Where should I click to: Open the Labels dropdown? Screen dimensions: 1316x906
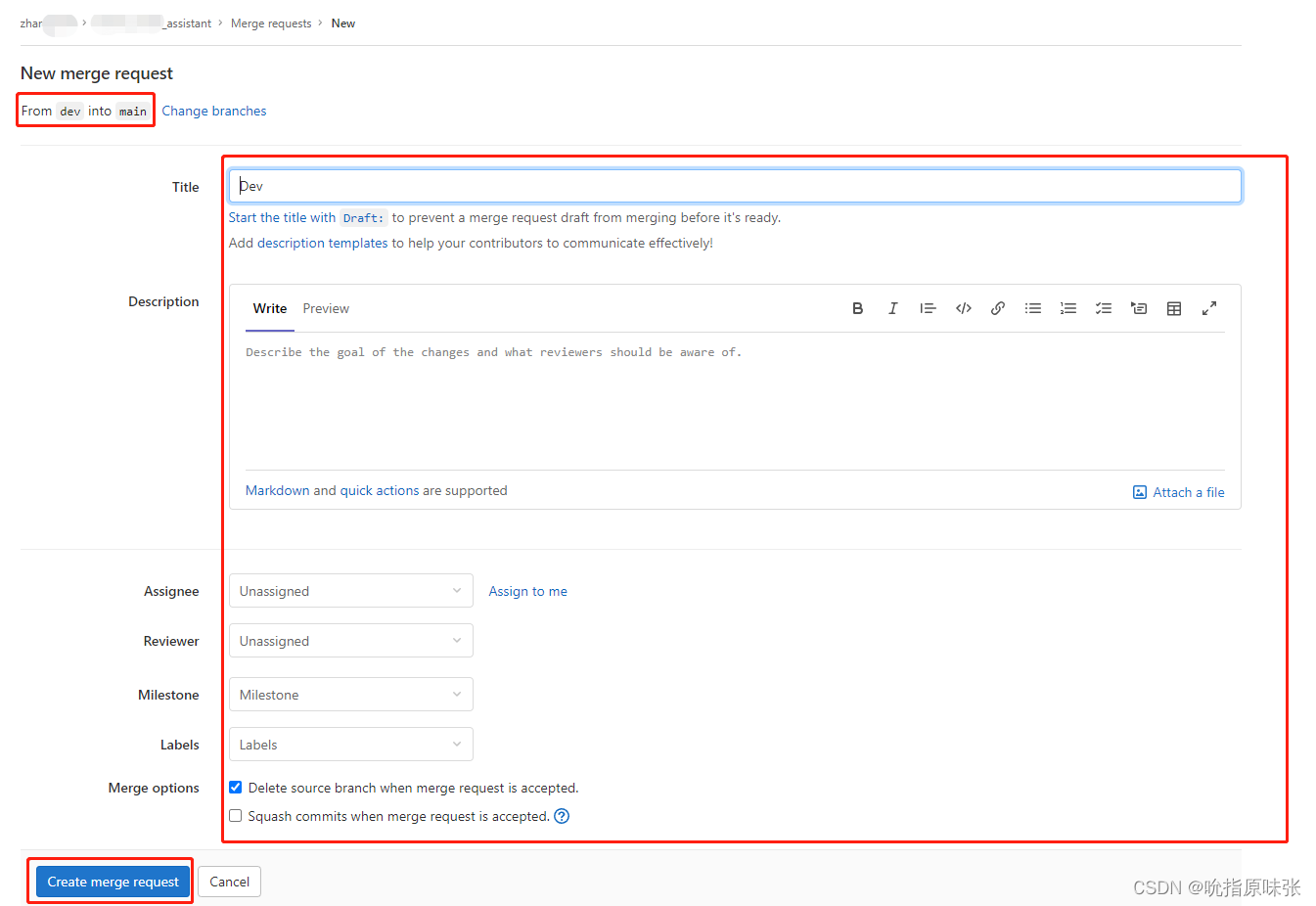tap(349, 744)
